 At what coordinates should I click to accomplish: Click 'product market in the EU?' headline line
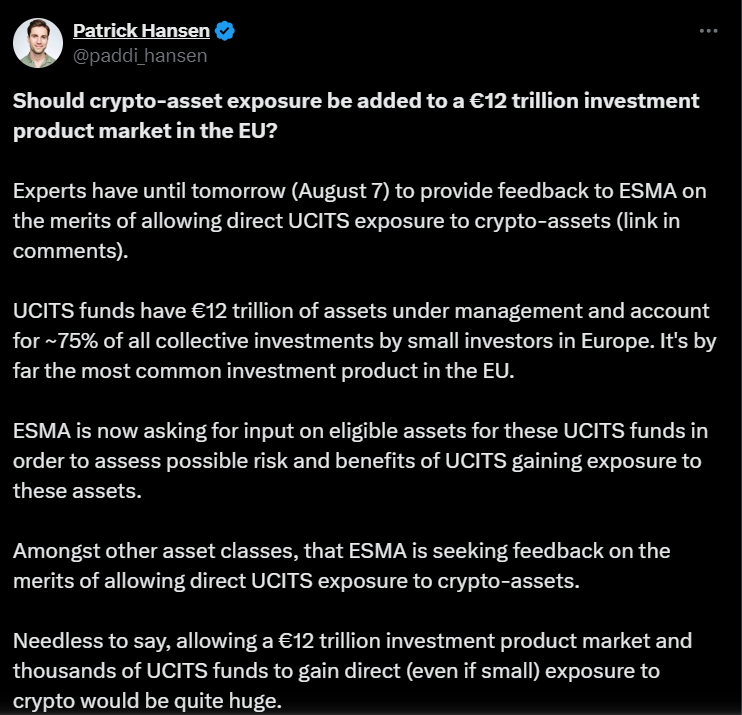145,131
